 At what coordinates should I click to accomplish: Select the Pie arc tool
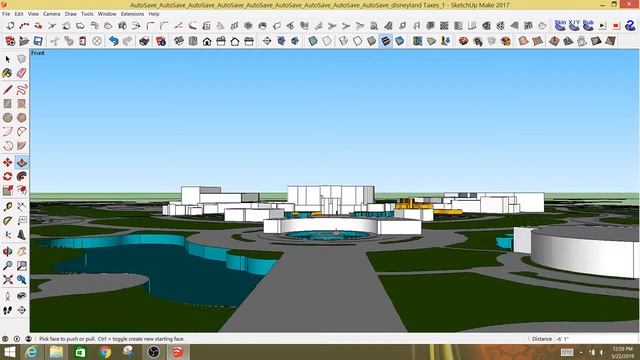click(22, 131)
